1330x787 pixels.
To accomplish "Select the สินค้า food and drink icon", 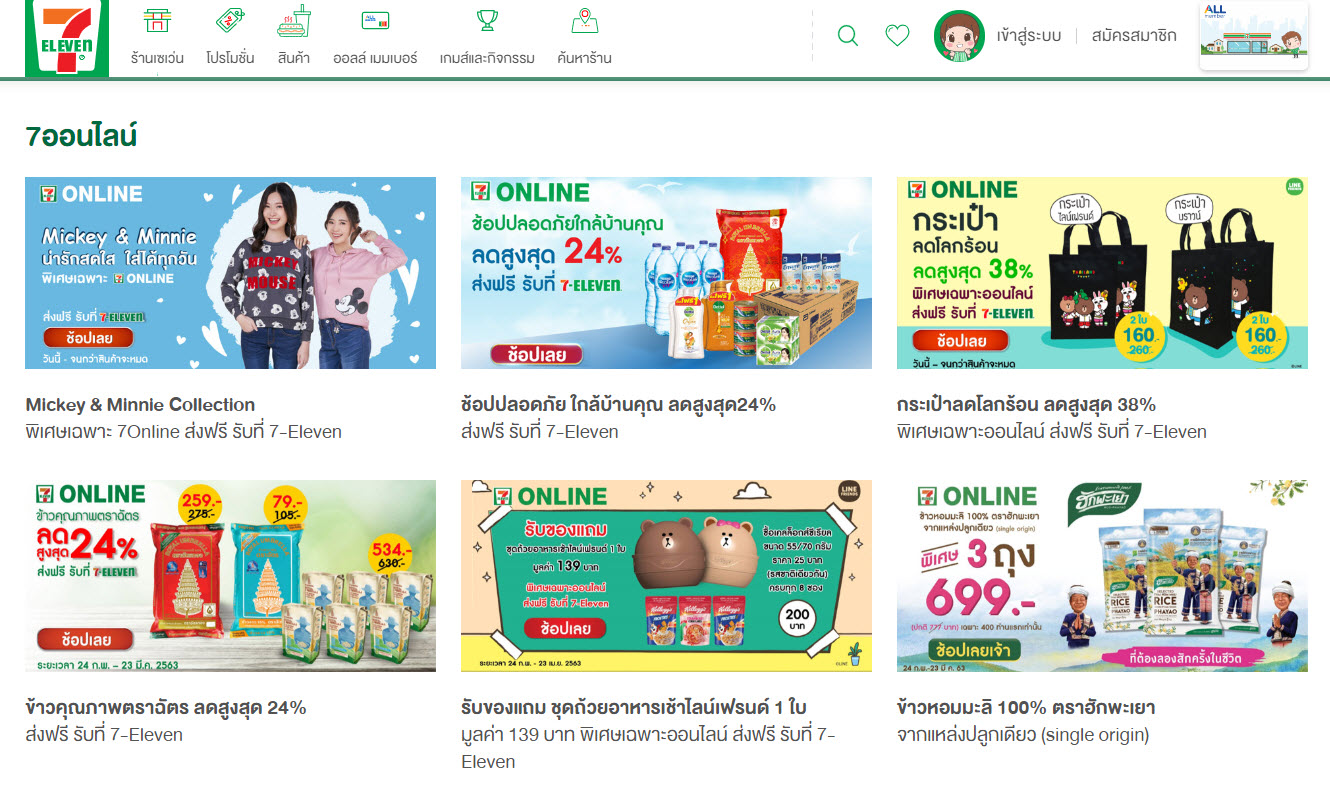I will [x=293, y=21].
